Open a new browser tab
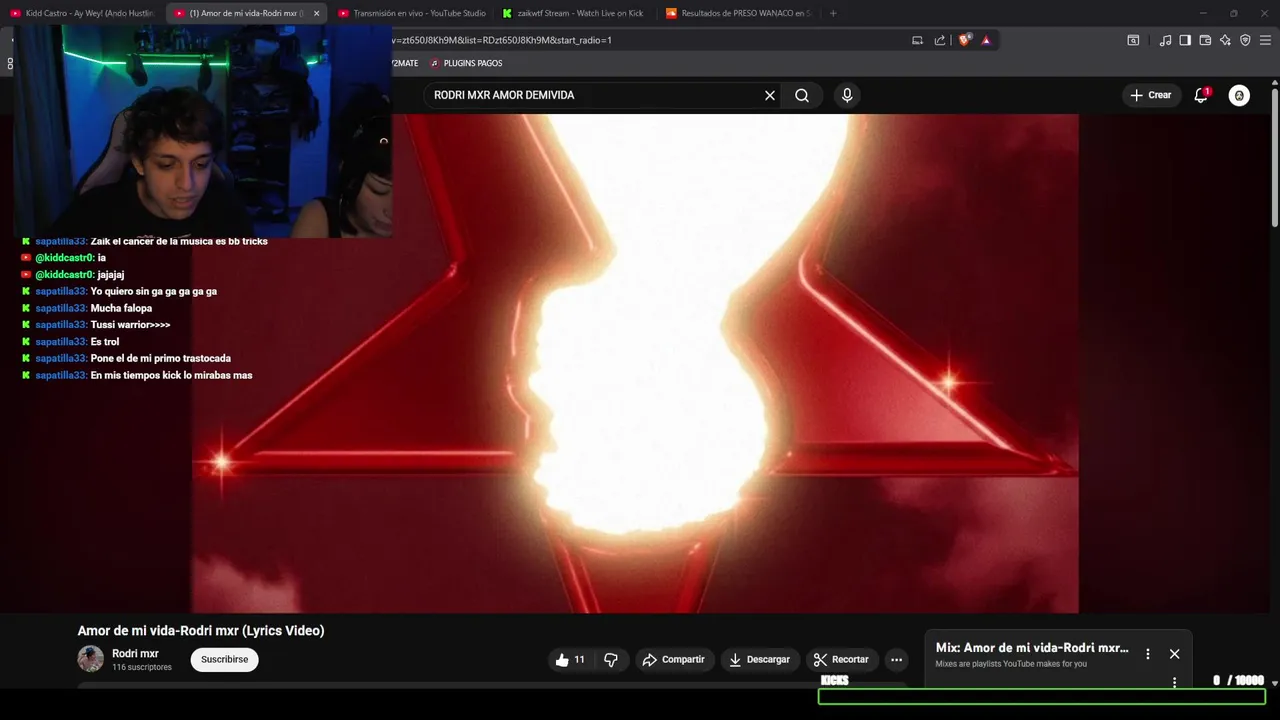The height and width of the screenshot is (720, 1280). tap(833, 13)
